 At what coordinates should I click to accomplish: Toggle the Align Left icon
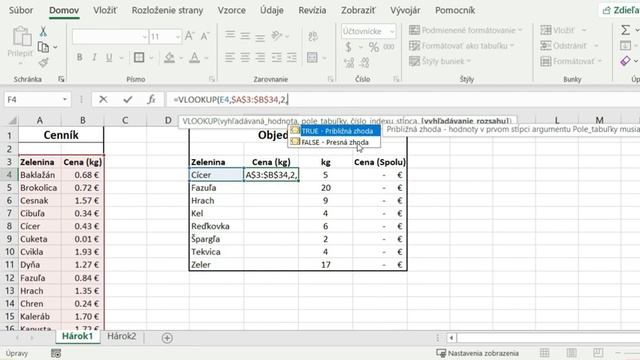click(230, 58)
